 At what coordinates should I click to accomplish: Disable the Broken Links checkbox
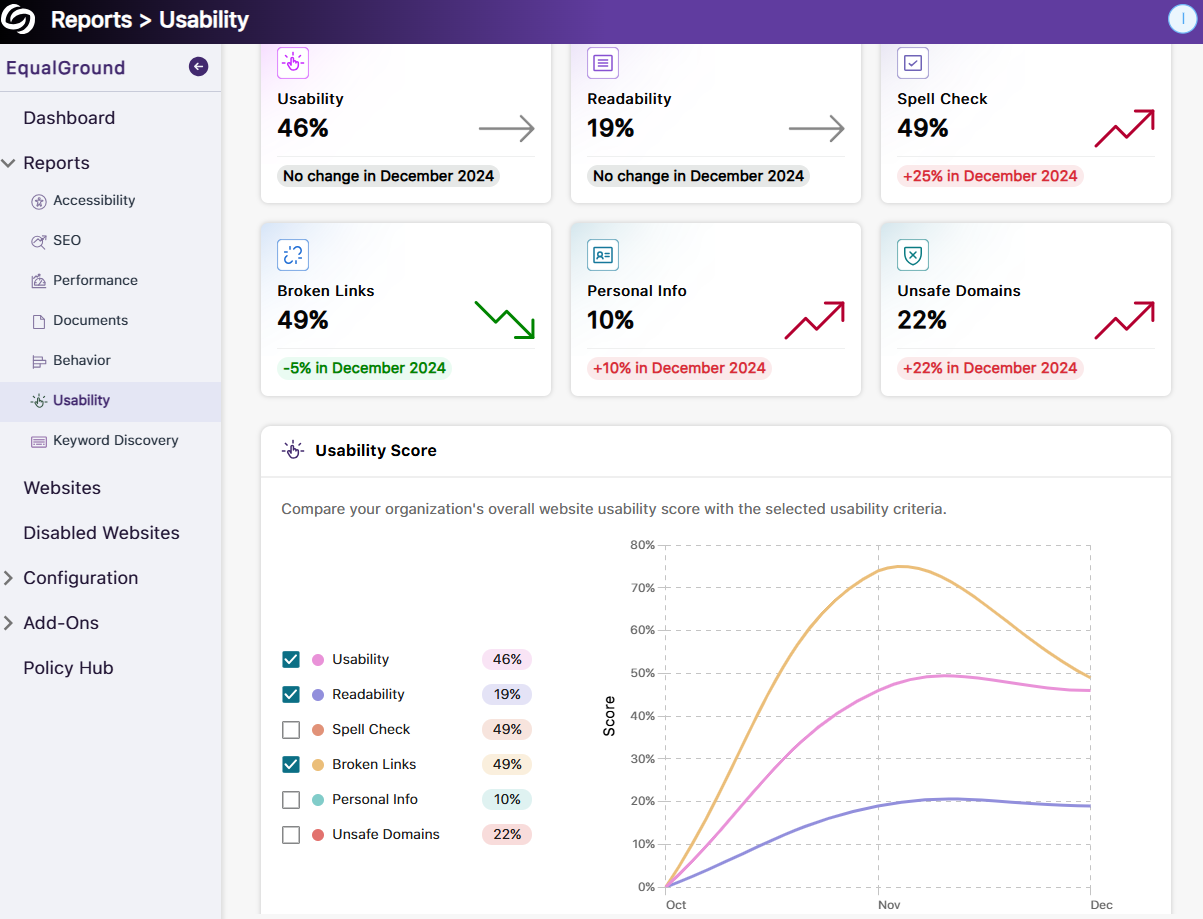click(291, 765)
